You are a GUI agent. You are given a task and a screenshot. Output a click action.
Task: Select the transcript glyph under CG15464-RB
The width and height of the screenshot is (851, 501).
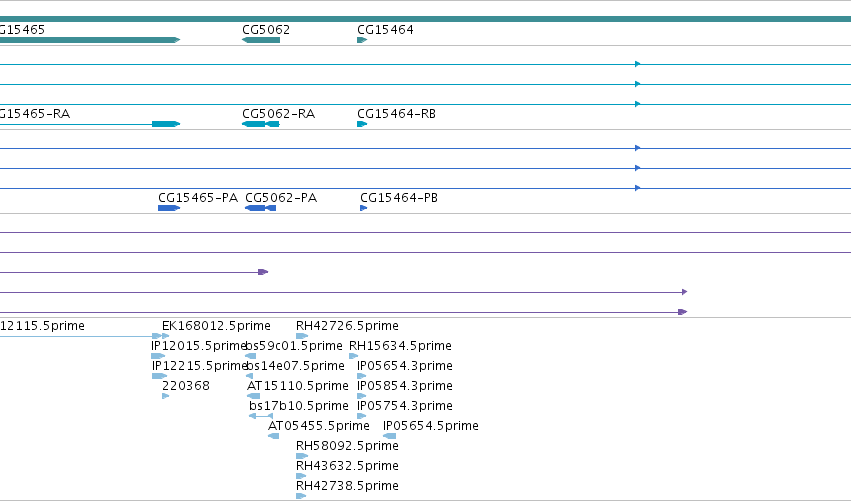click(x=362, y=124)
